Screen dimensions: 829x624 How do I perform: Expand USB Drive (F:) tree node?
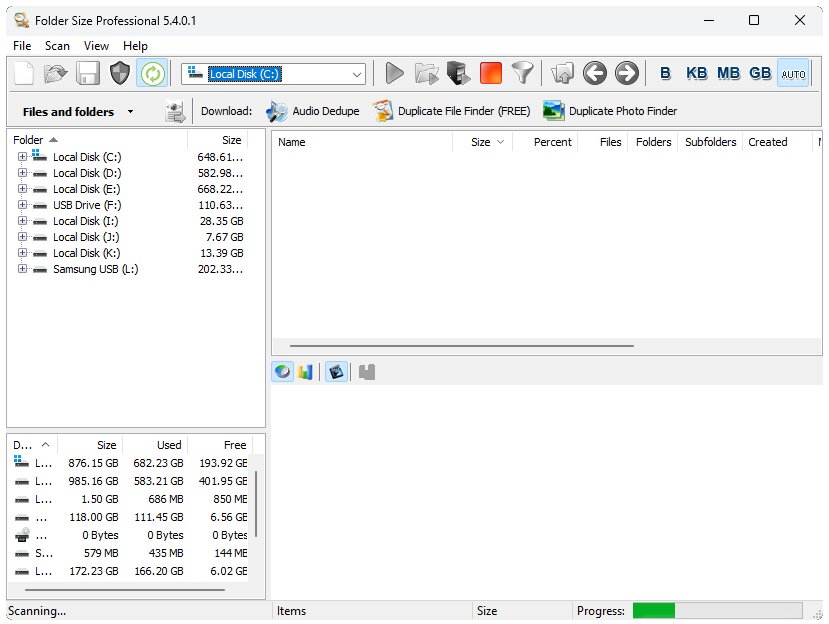pos(22,205)
